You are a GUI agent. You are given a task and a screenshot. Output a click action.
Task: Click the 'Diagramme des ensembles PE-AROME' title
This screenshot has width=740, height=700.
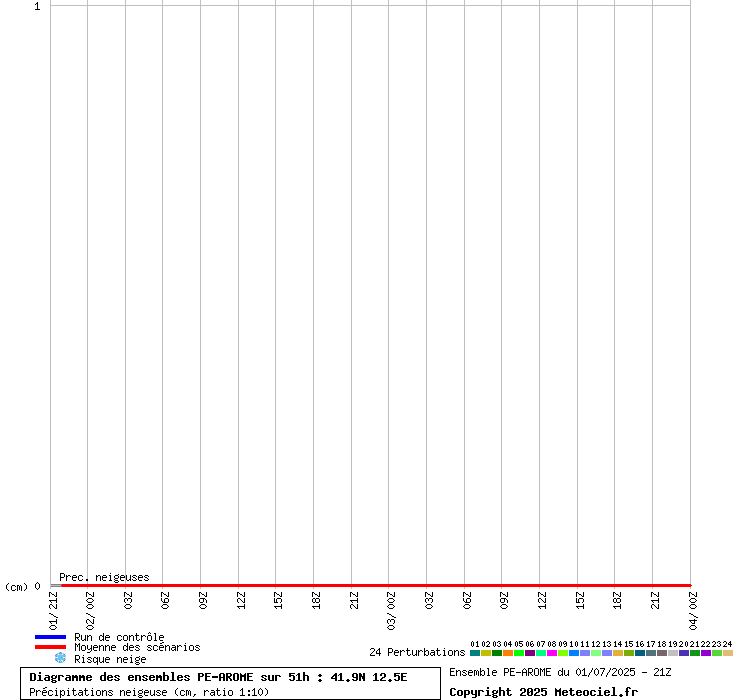(x=141, y=677)
